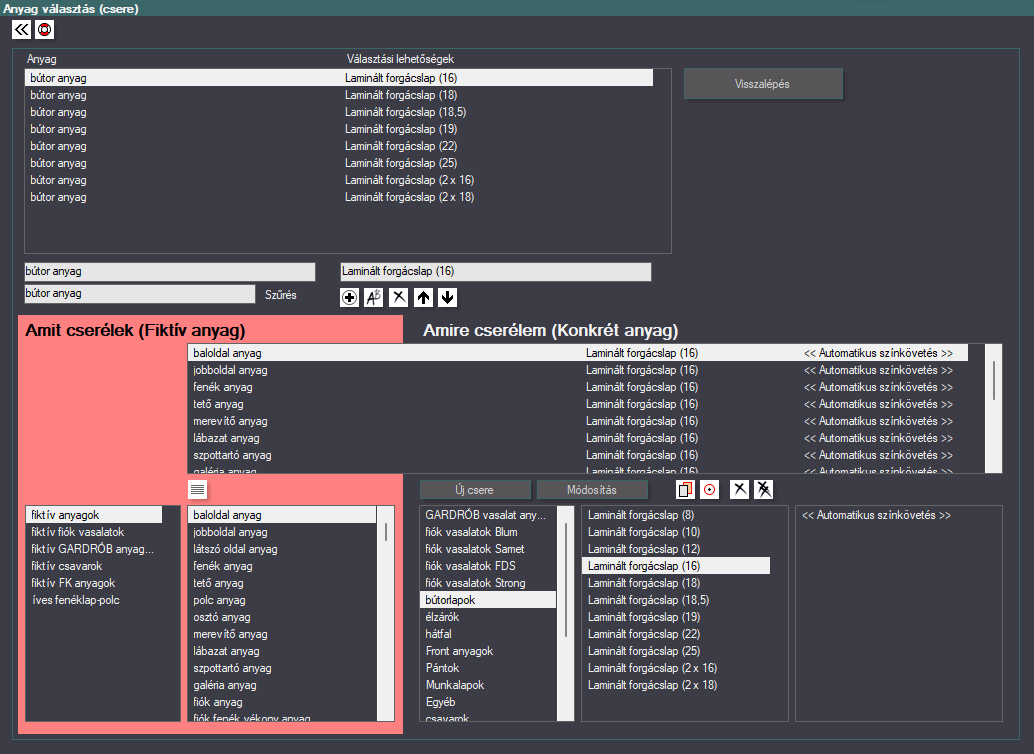Select Front anyagok category

click(x=488, y=651)
